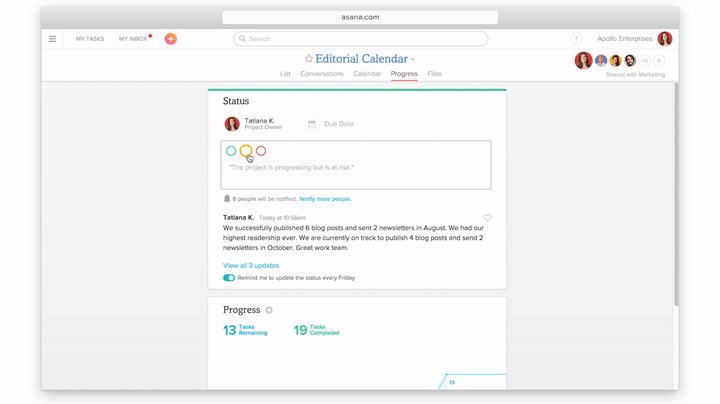
Task: Click the Due Date calendar icon
Action: 312,124
